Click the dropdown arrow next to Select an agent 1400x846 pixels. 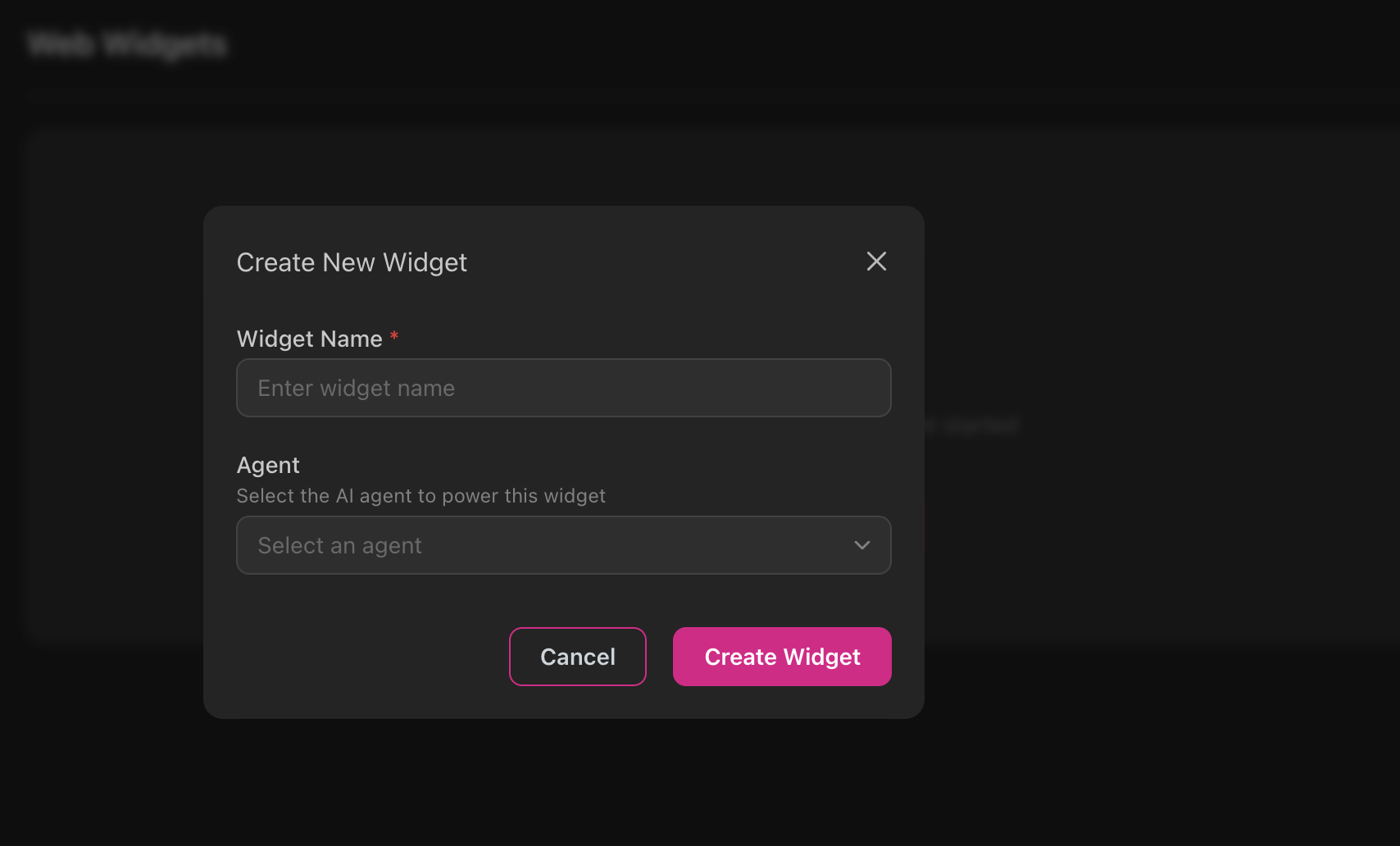pyautogui.click(x=861, y=545)
